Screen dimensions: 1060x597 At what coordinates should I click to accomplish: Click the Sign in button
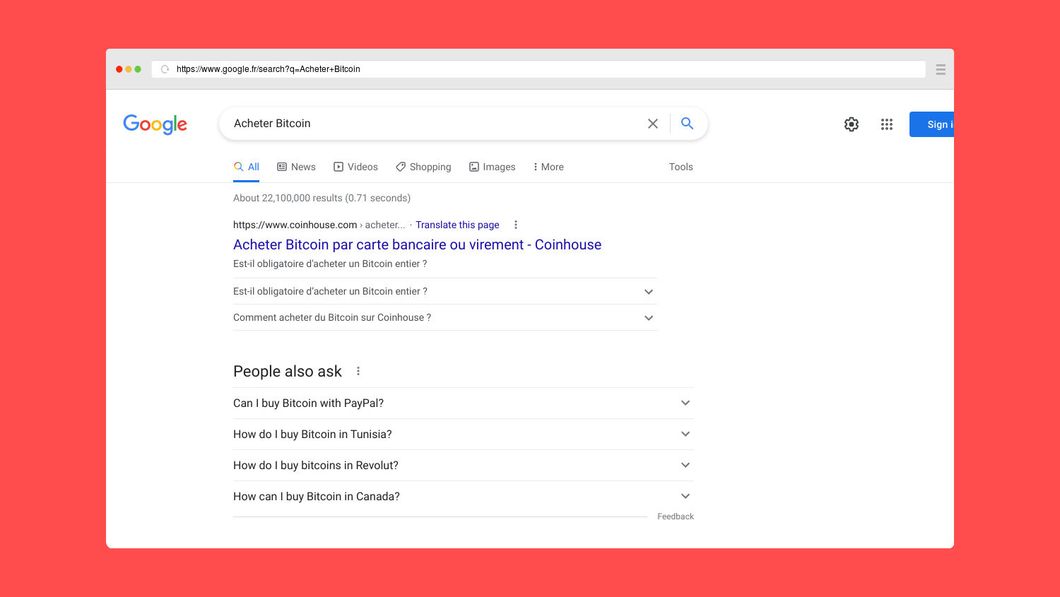tap(932, 124)
